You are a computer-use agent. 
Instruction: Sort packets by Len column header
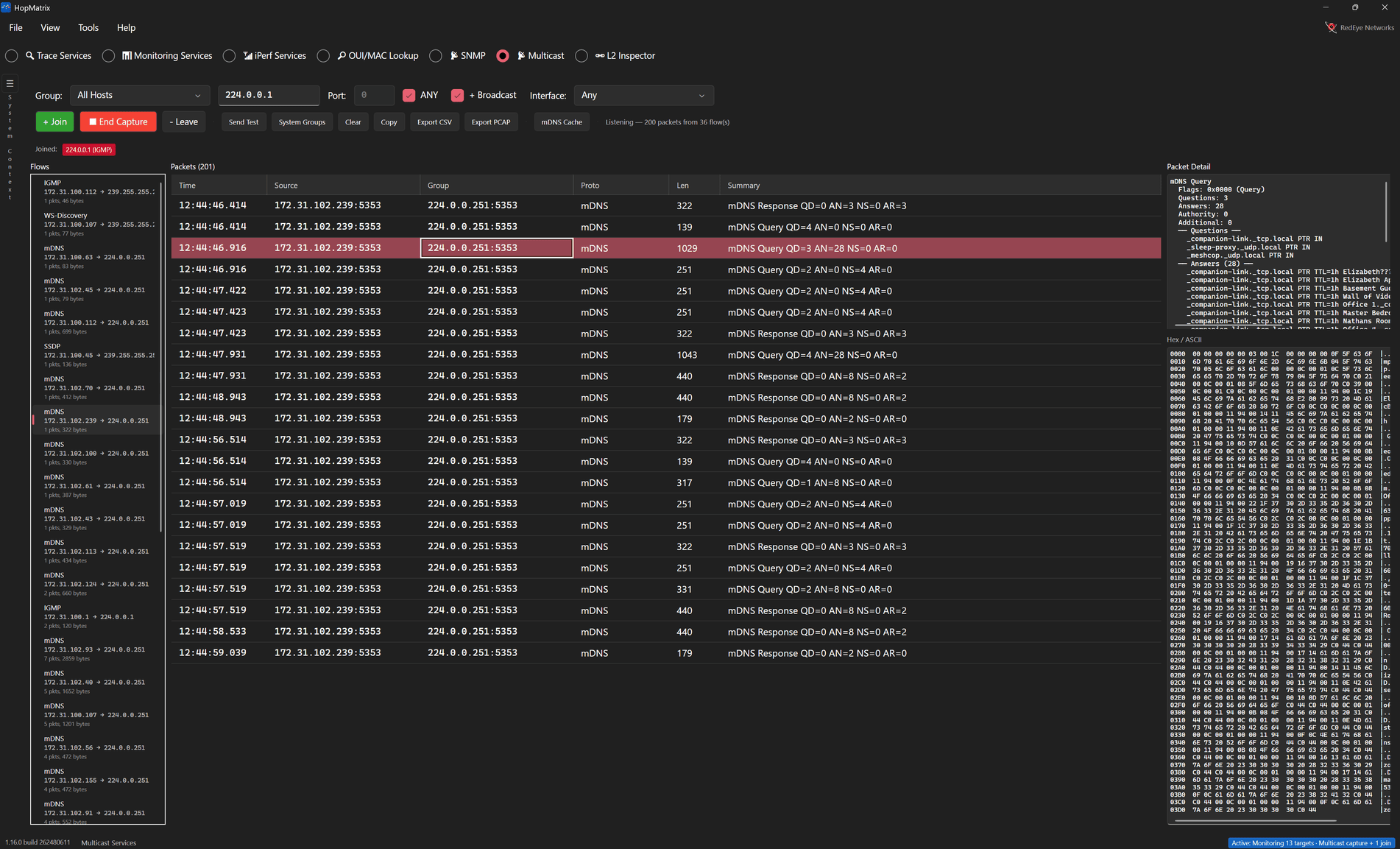coord(694,186)
